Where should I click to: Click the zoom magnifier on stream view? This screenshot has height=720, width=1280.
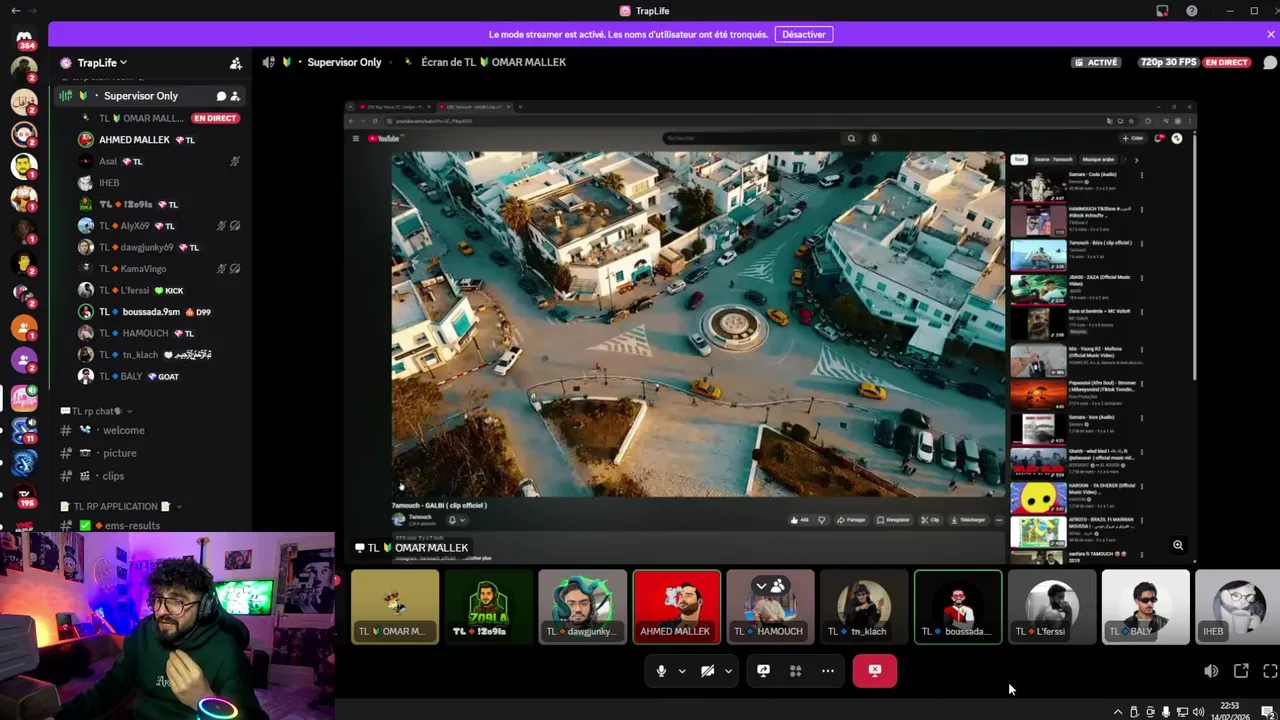click(x=1178, y=545)
